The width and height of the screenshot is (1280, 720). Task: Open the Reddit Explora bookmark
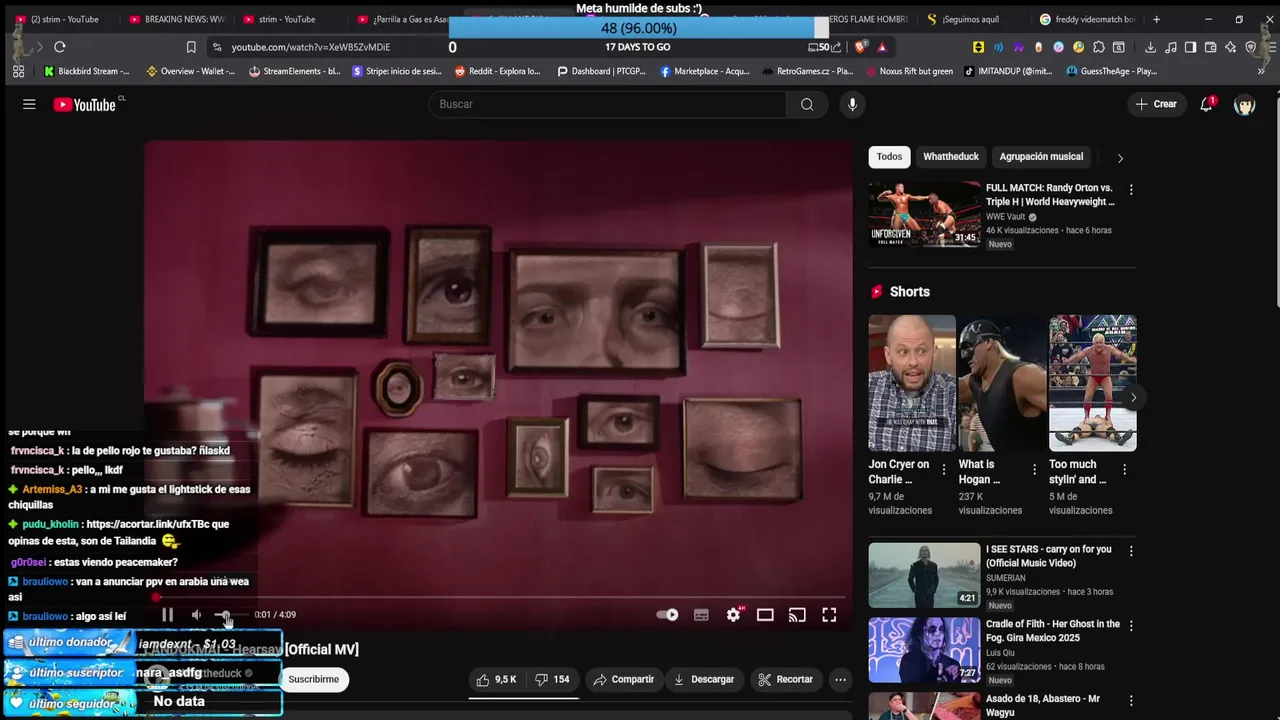pyautogui.click(x=497, y=71)
